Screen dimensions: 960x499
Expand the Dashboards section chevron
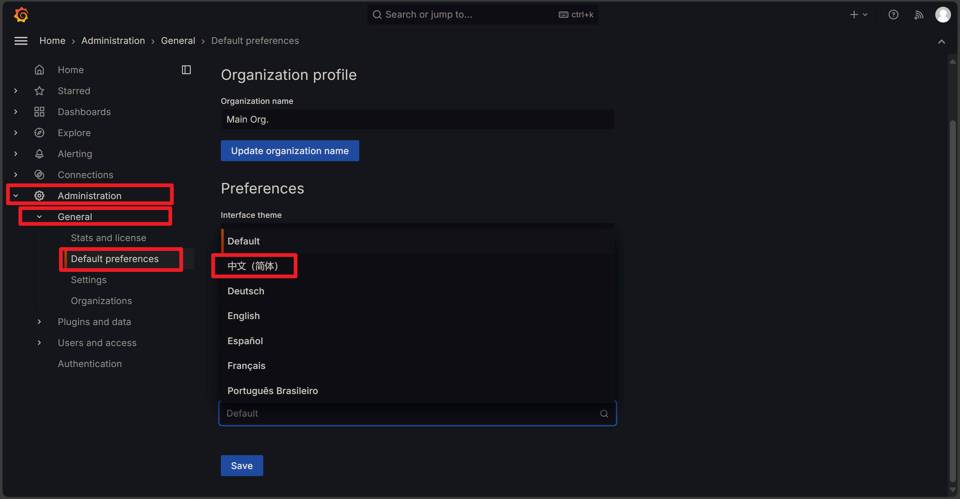click(x=15, y=112)
